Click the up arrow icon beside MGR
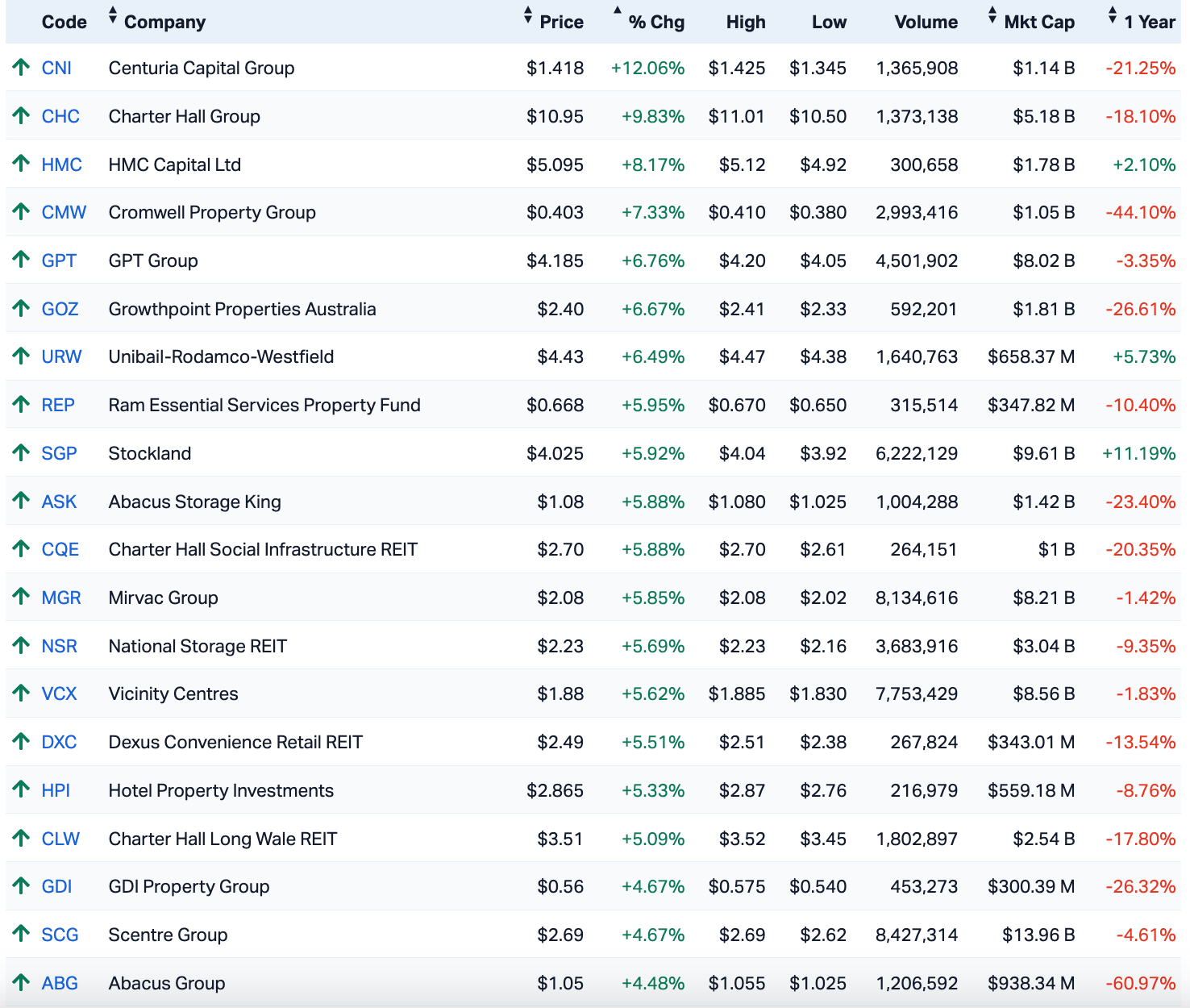Image resolution: width=1190 pixels, height=1008 pixels. 21,597
